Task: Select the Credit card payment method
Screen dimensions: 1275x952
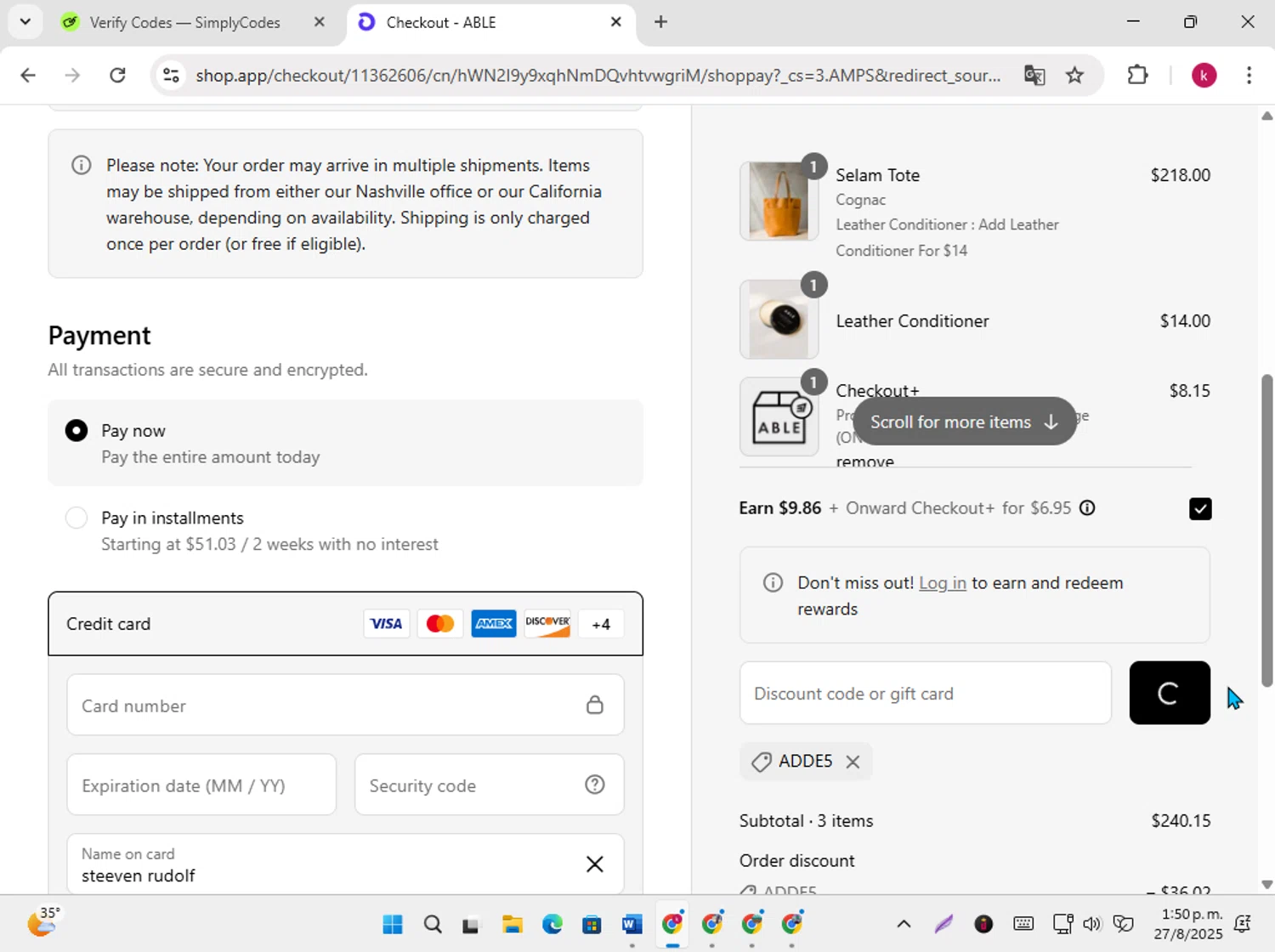Action: tap(345, 624)
